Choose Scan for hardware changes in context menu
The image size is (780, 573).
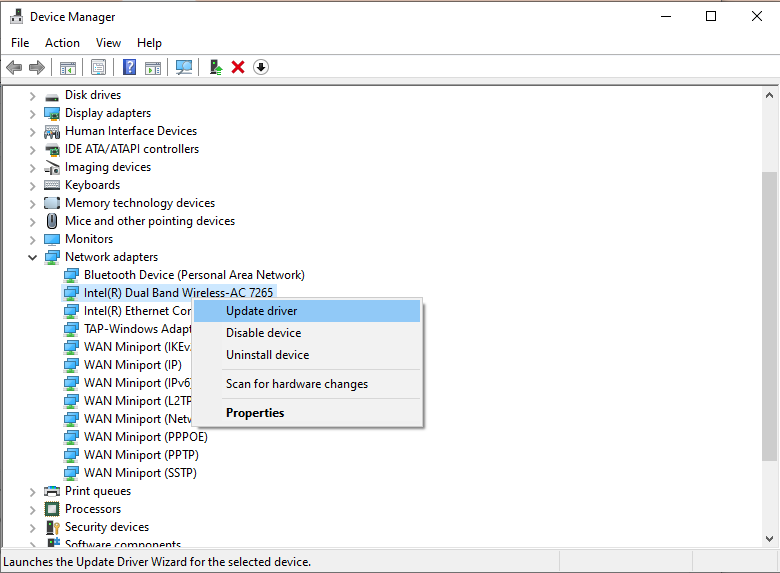(307, 384)
